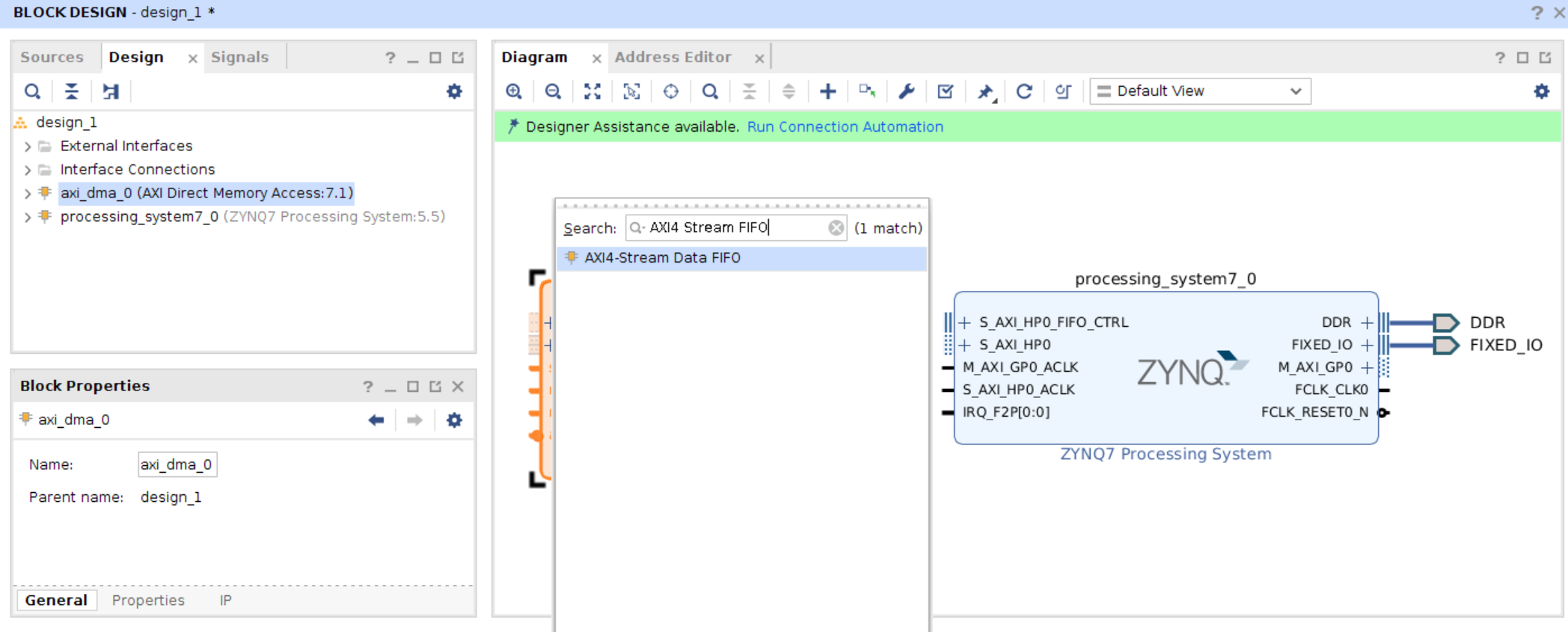
Task: Click validate design checkmark icon
Action: tap(946, 91)
